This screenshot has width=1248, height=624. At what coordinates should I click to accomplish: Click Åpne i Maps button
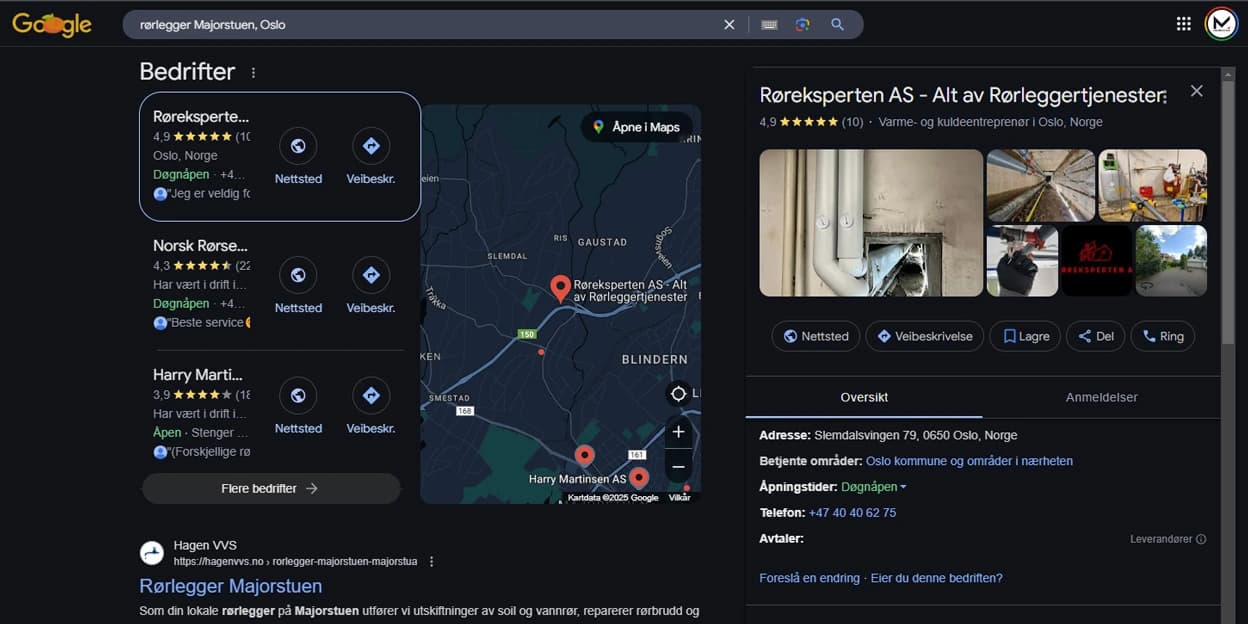tap(637, 127)
